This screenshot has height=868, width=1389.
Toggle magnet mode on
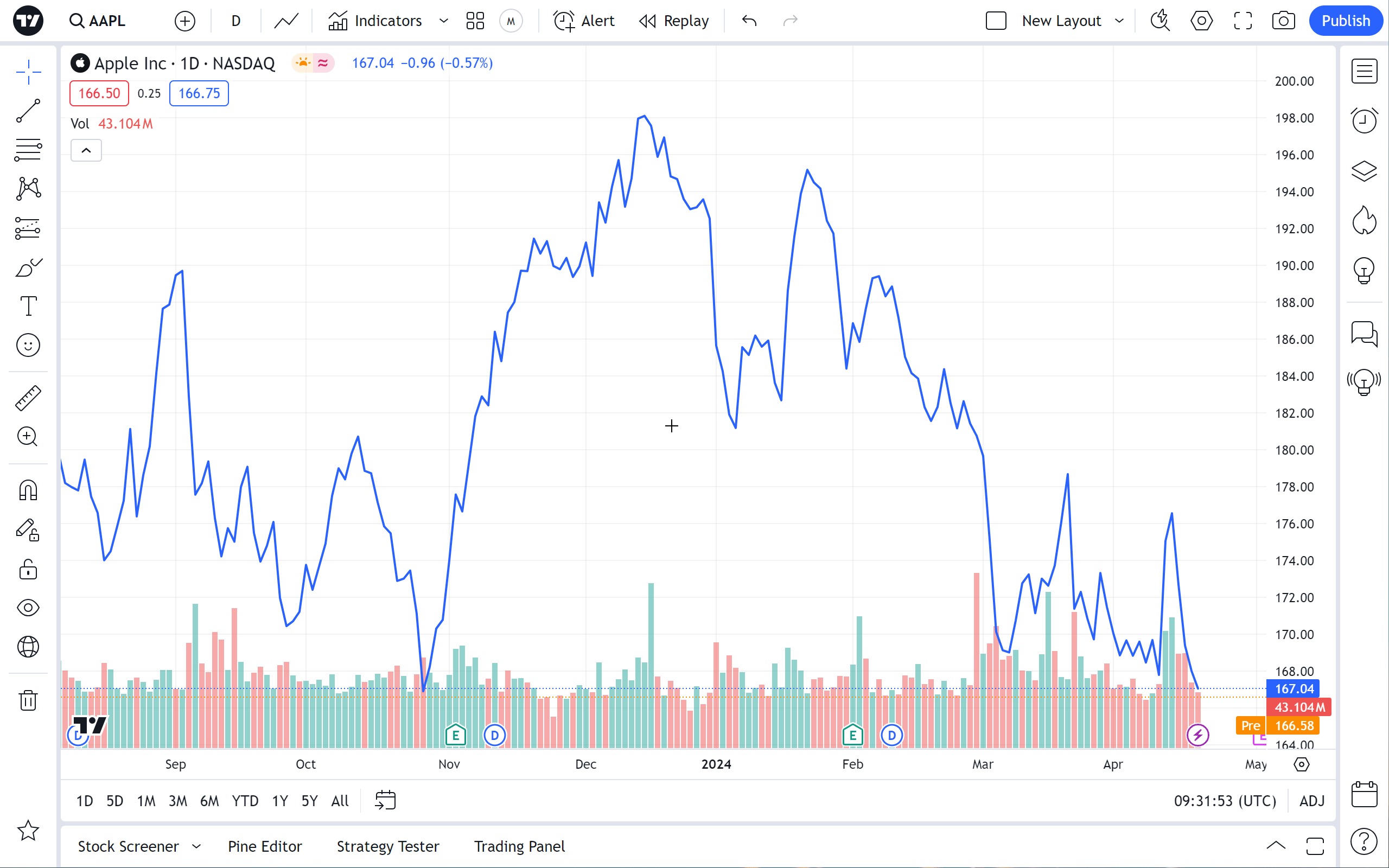28,490
